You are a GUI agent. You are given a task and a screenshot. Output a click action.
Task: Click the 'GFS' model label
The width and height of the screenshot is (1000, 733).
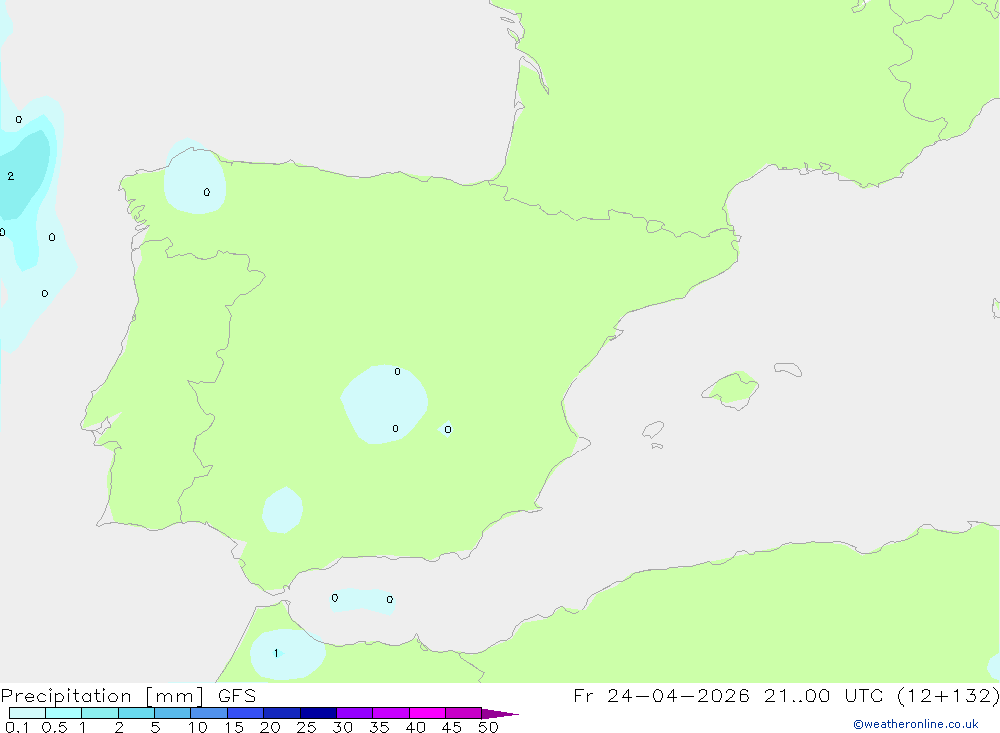pos(237,696)
